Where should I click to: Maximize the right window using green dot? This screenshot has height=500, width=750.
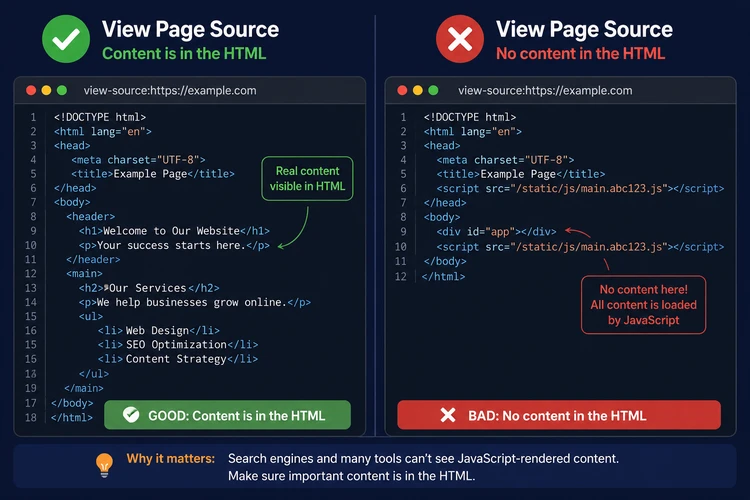(x=433, y=90)
